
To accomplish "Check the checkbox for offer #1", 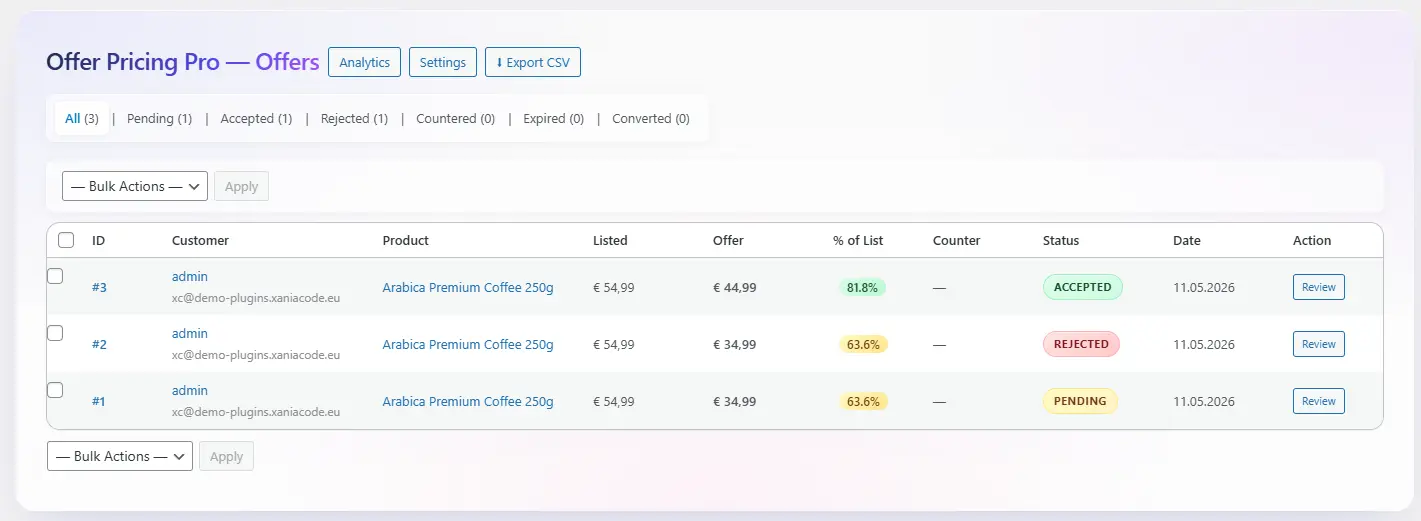I will 56,390.
